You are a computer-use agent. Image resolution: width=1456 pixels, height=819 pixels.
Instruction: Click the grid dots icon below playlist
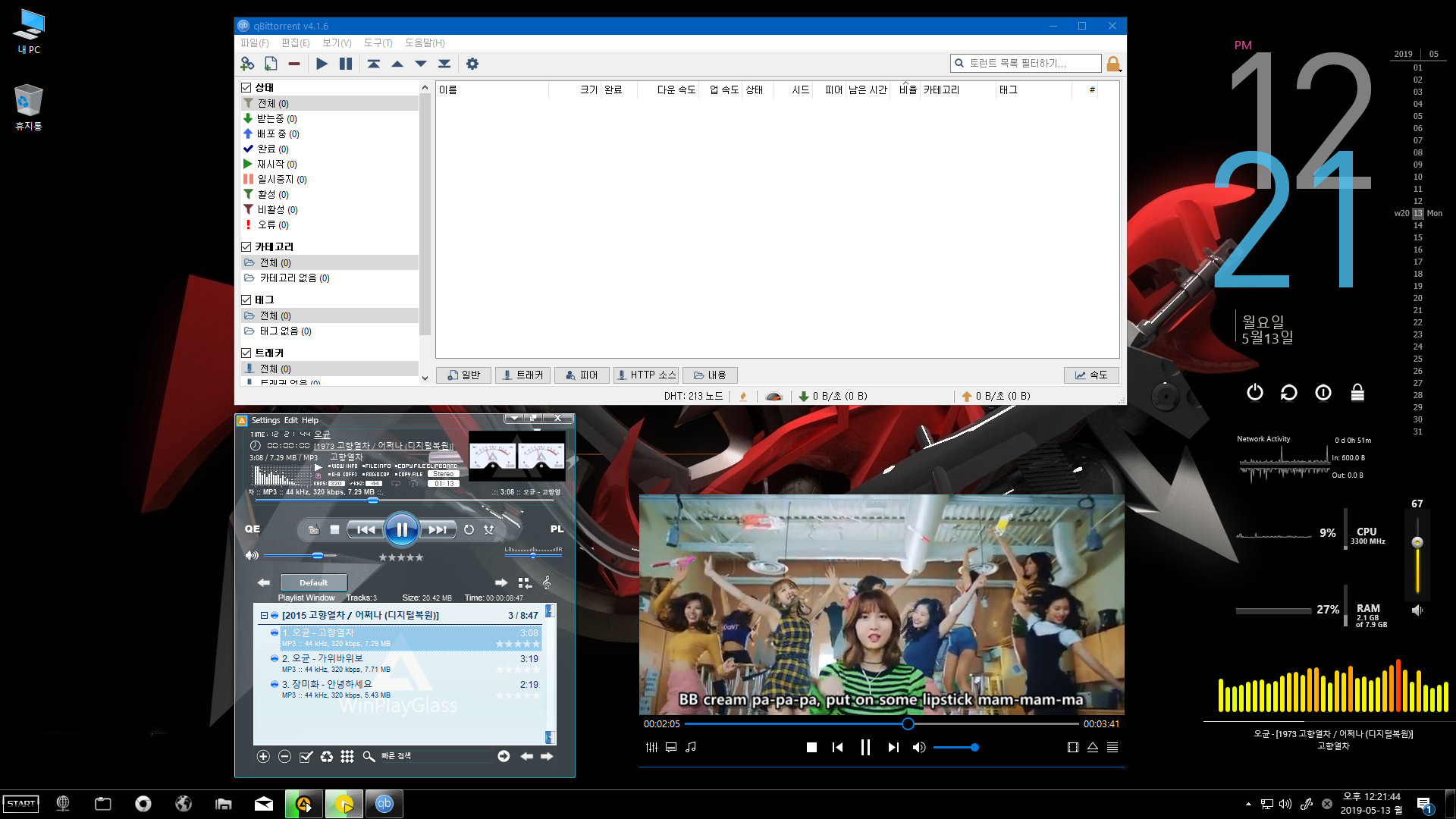347,756
